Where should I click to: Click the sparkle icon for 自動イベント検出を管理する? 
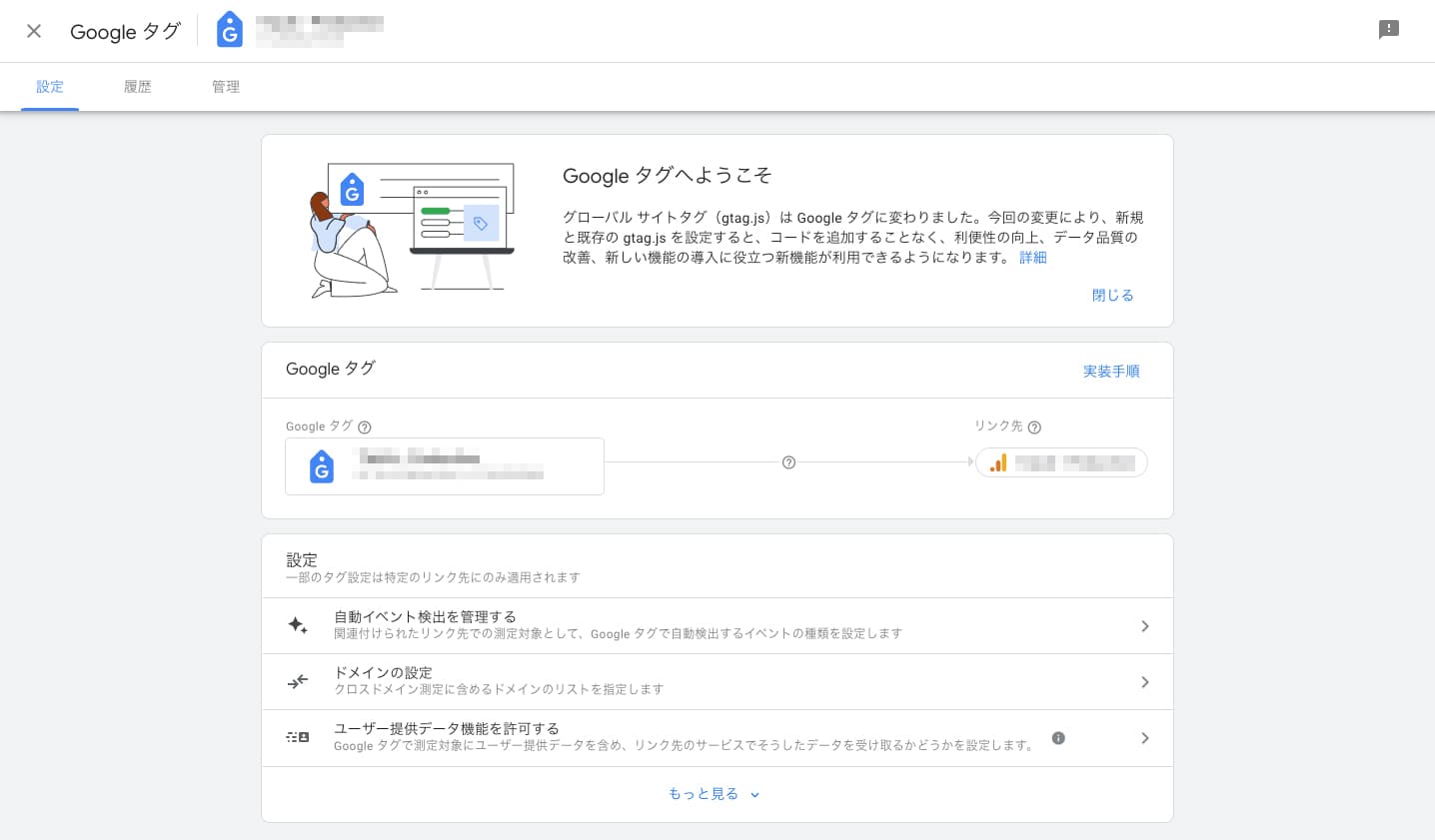298,624
